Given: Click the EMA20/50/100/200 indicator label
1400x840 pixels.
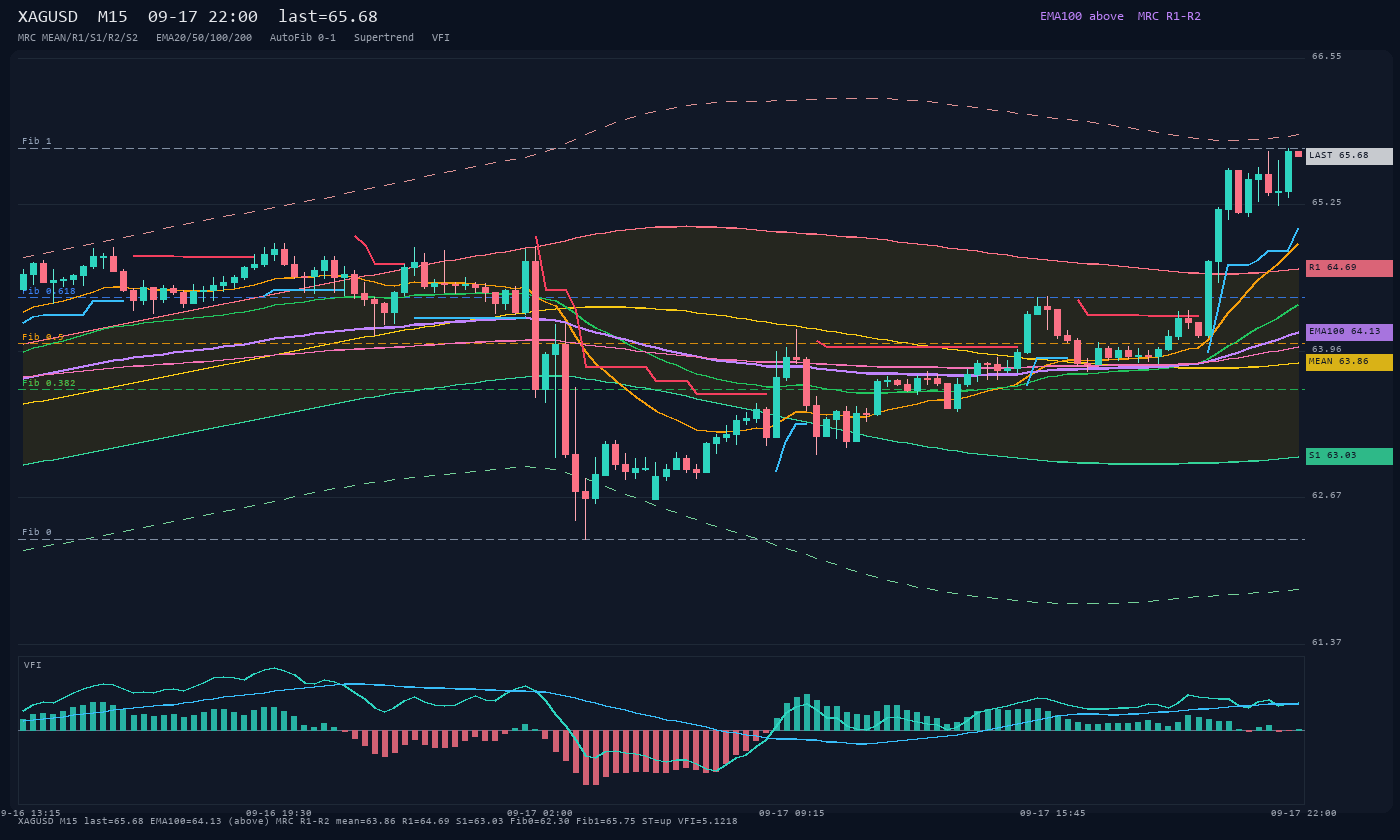Looking at the screenshot, I should (204, 38).
